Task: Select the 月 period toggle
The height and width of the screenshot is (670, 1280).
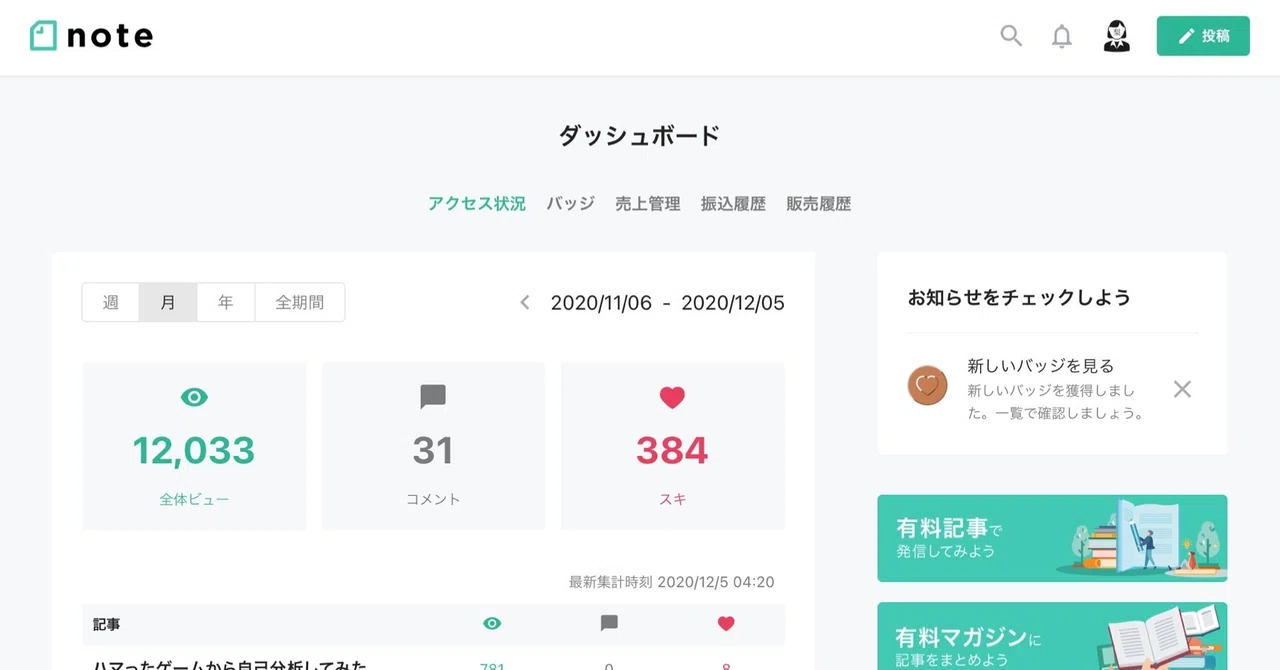Action: [168, 302]
